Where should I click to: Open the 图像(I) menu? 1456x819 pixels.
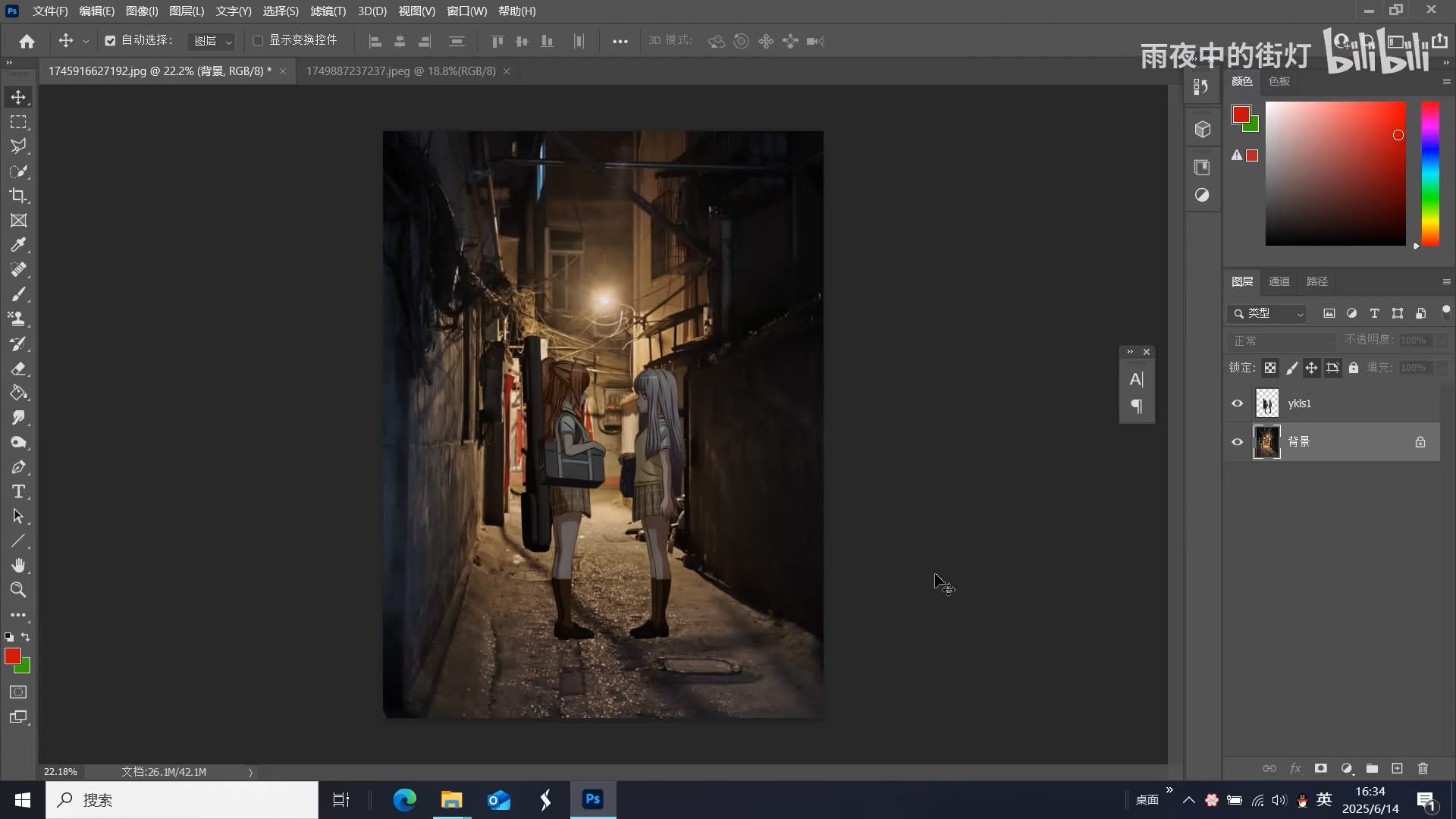point(142,11)
